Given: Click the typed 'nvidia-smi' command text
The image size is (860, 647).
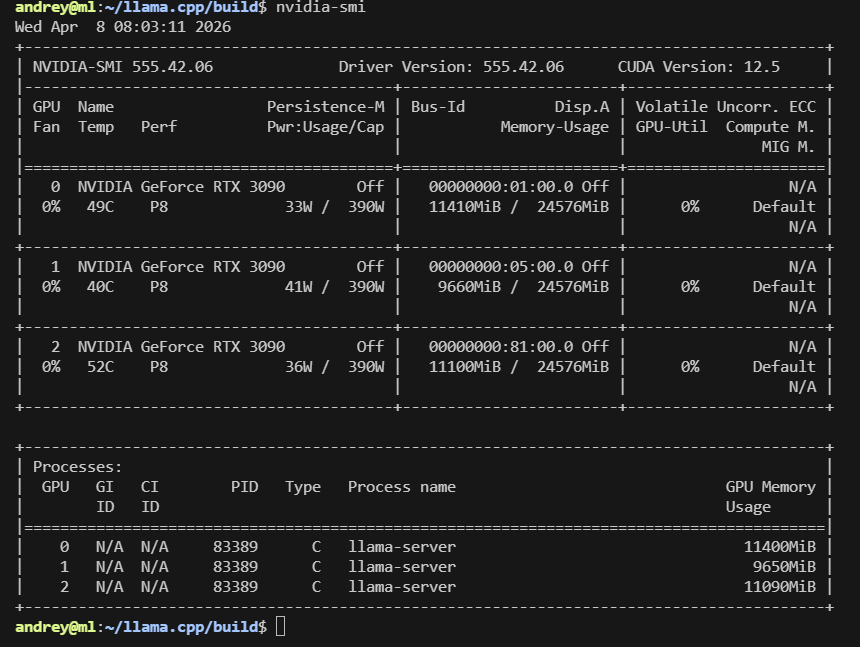Looking at the screenshot, I should (320, 7).
